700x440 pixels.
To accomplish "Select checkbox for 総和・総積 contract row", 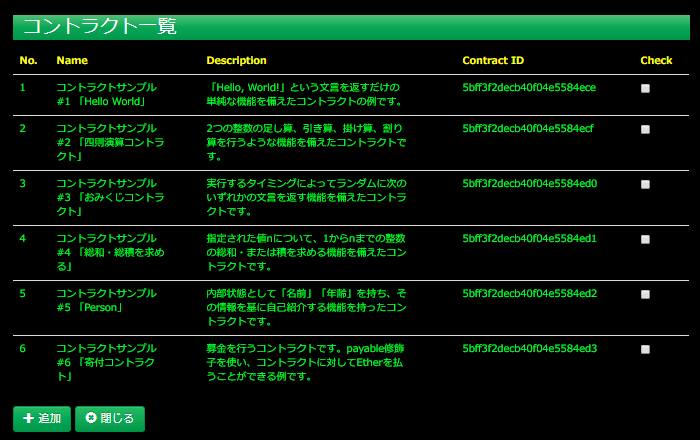I will [645, 240].
